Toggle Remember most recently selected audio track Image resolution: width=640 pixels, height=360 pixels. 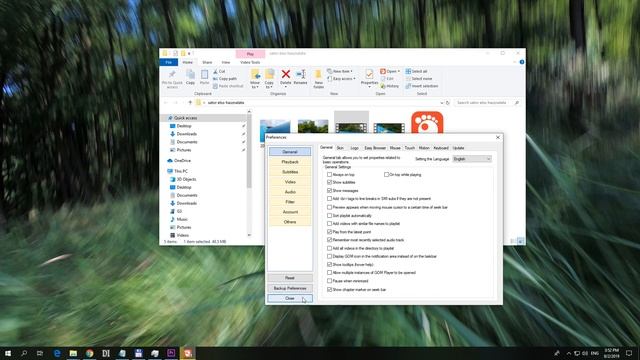329,240
